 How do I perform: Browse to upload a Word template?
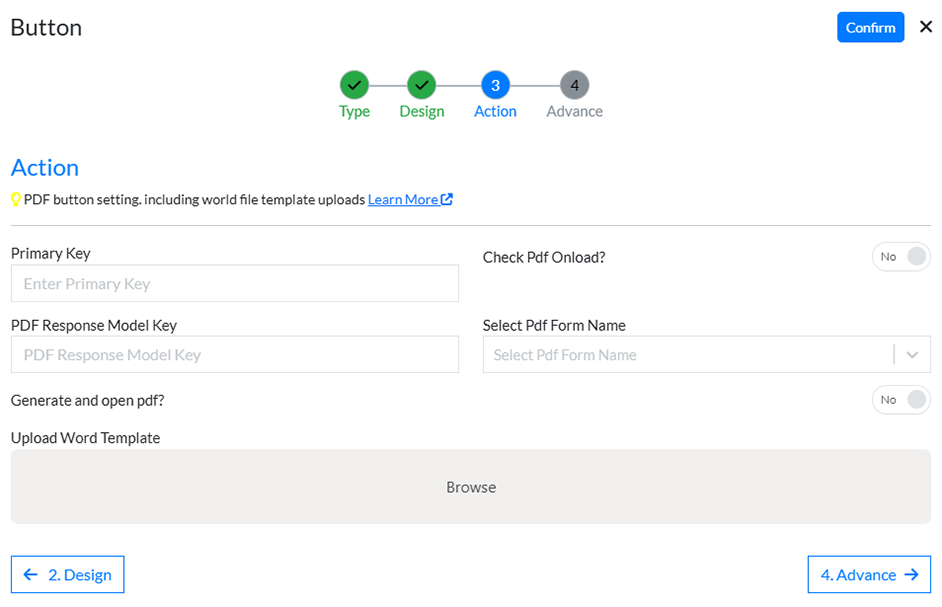(471, 487)
